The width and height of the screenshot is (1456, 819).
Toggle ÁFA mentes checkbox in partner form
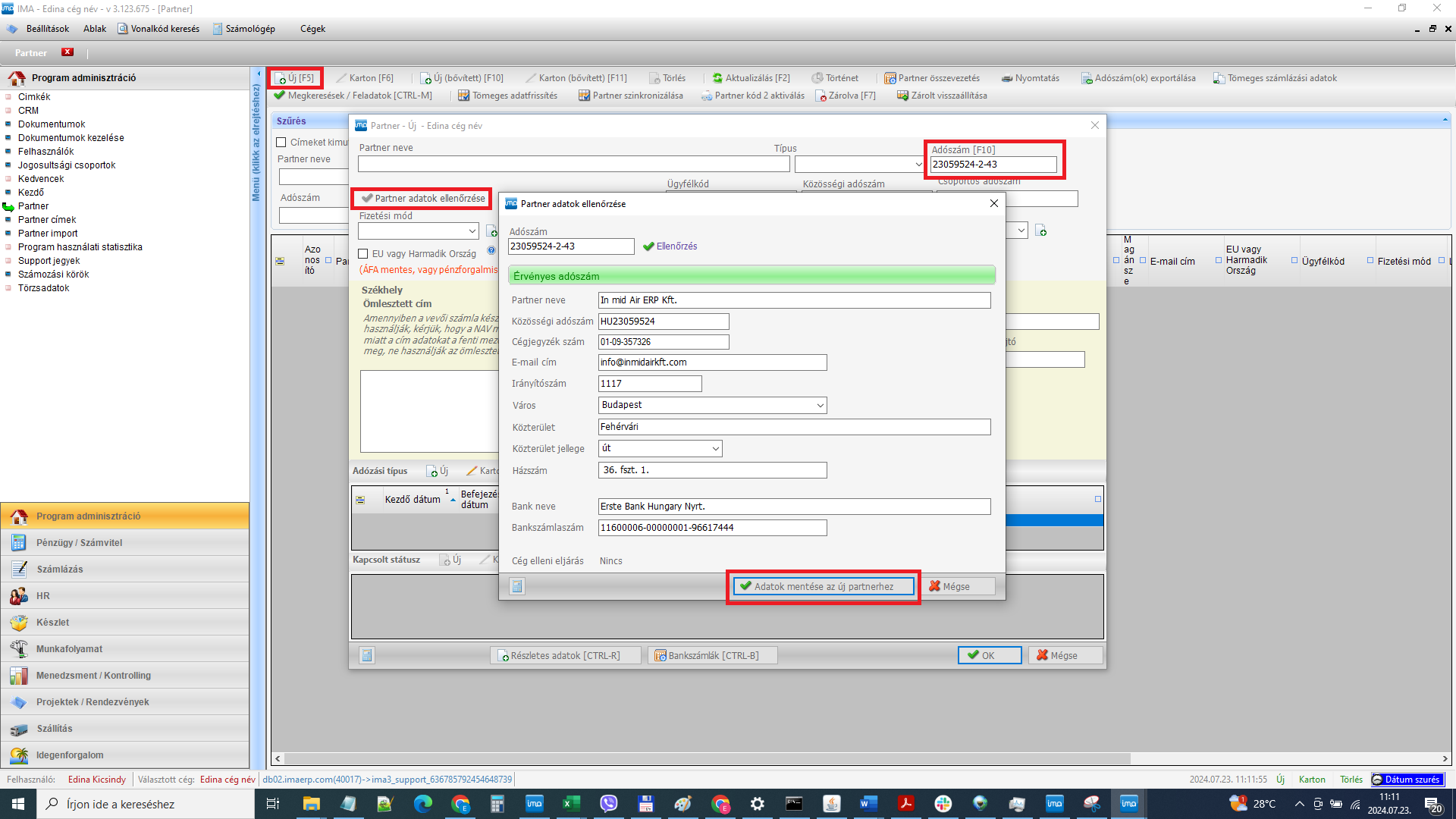tap(363, 253)
